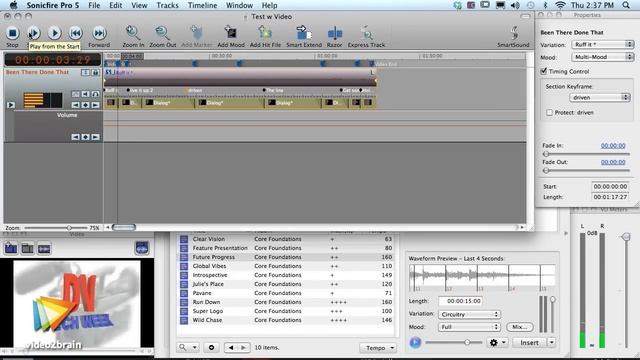Click the Smart Extend tool icon
This screenshot has width=640, height=360.
coord(304,33)
